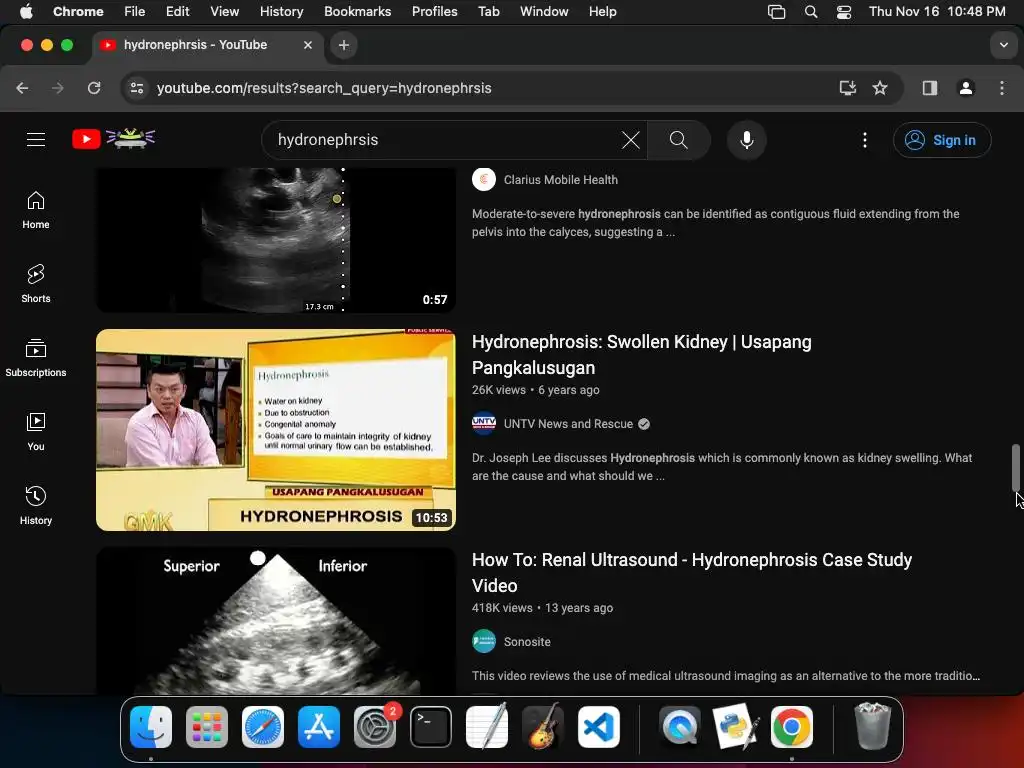
Task: Click '418K views' under Renal Ultrasound video
Action: tap(502, 608)
